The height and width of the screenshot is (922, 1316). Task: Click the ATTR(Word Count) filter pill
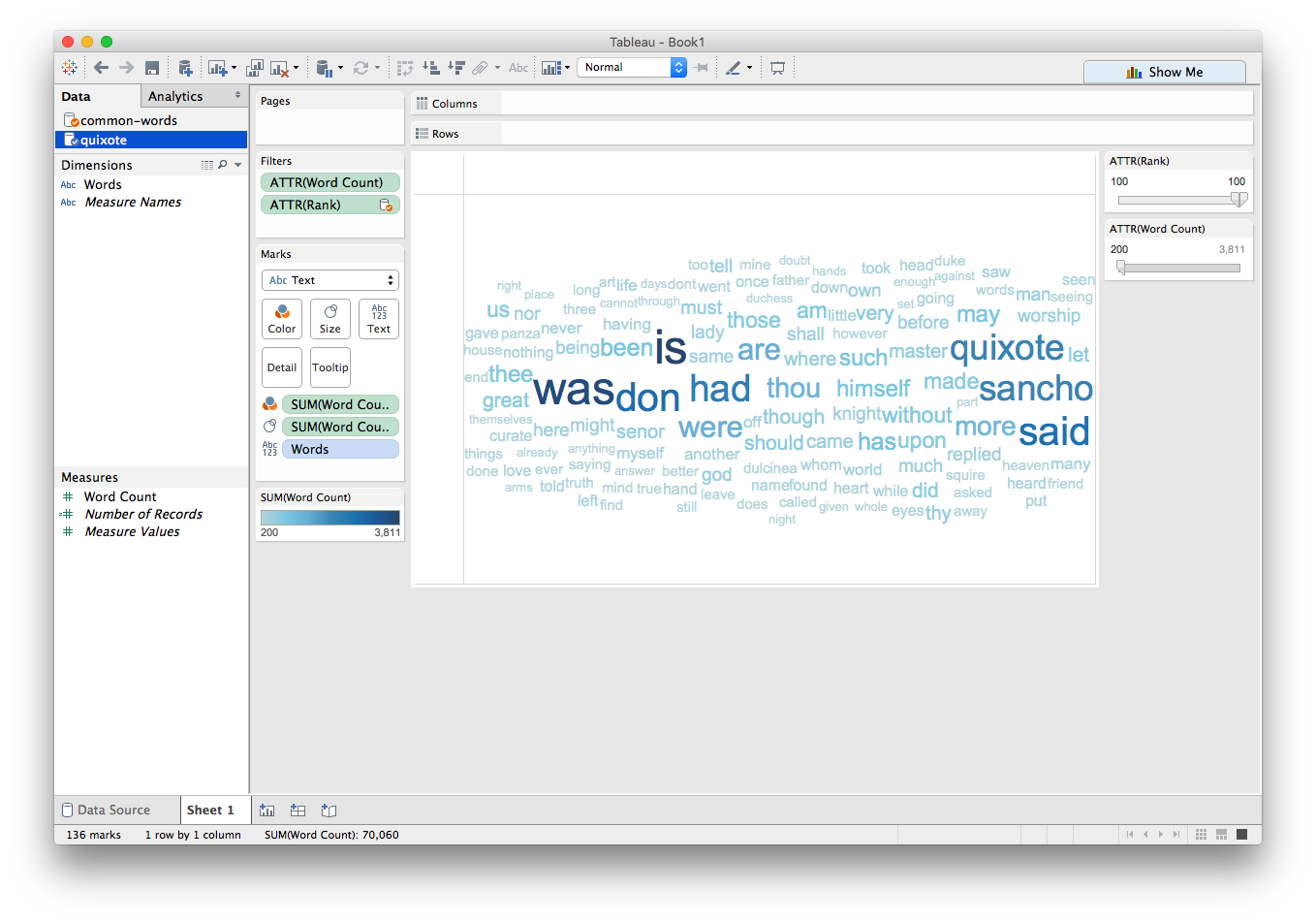(329, 182)
